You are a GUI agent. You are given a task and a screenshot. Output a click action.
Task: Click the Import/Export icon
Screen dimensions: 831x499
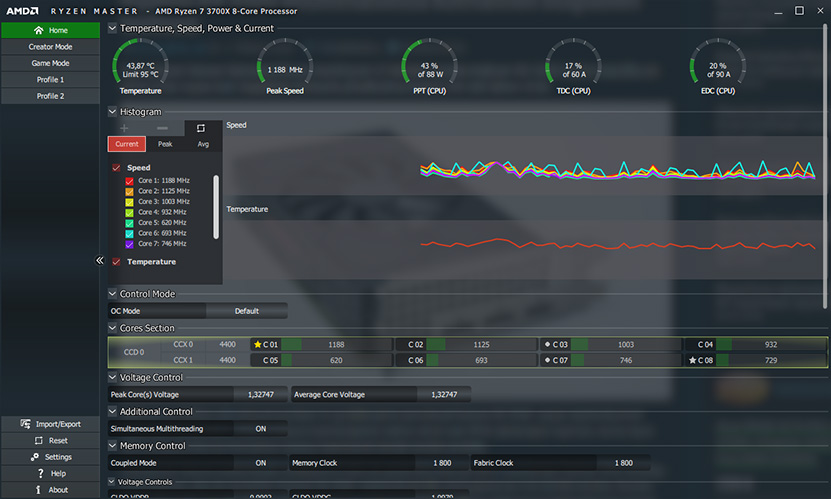click(25, 424)
